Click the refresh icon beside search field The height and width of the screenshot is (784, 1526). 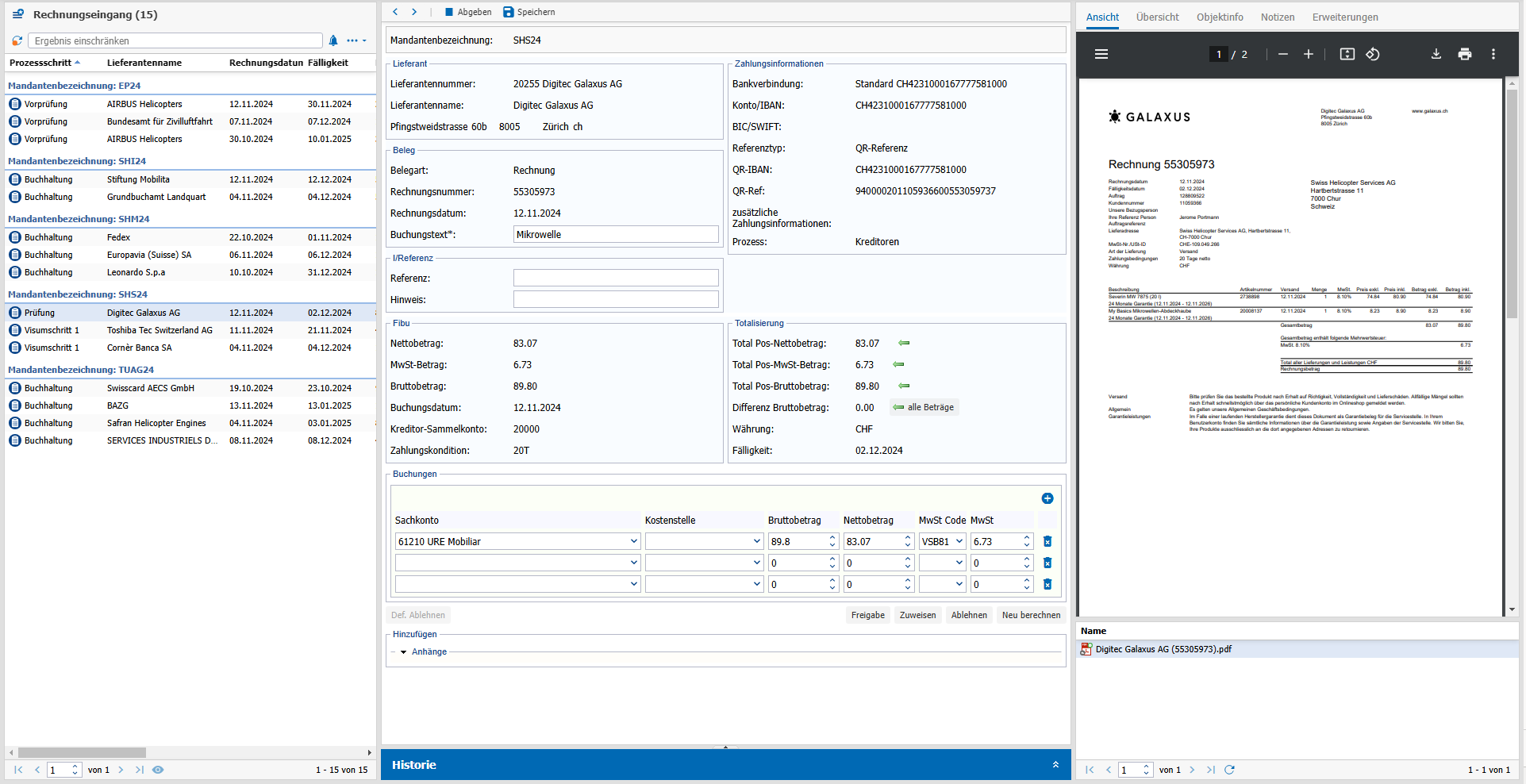[17, 40]
